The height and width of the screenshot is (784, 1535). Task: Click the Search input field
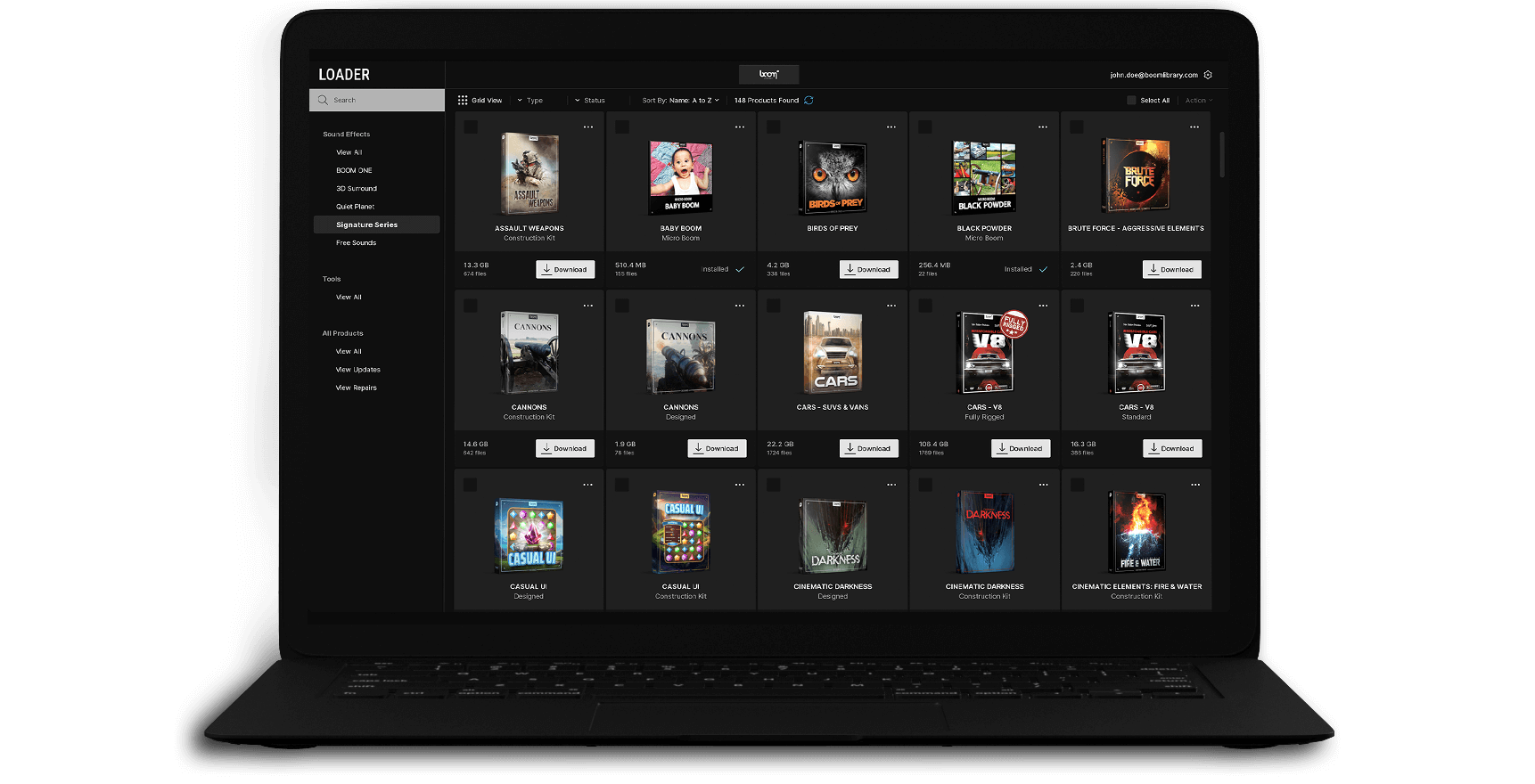coord(383,100)
